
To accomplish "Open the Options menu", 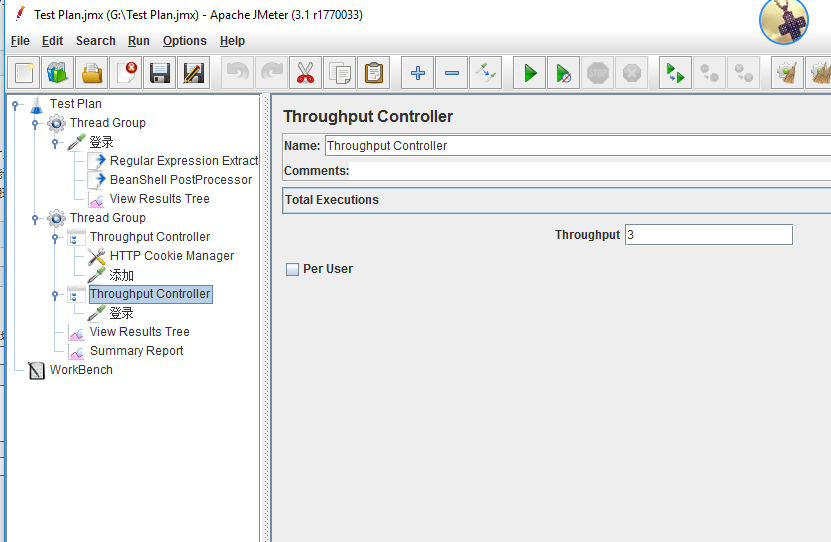I will pos(184,41).
